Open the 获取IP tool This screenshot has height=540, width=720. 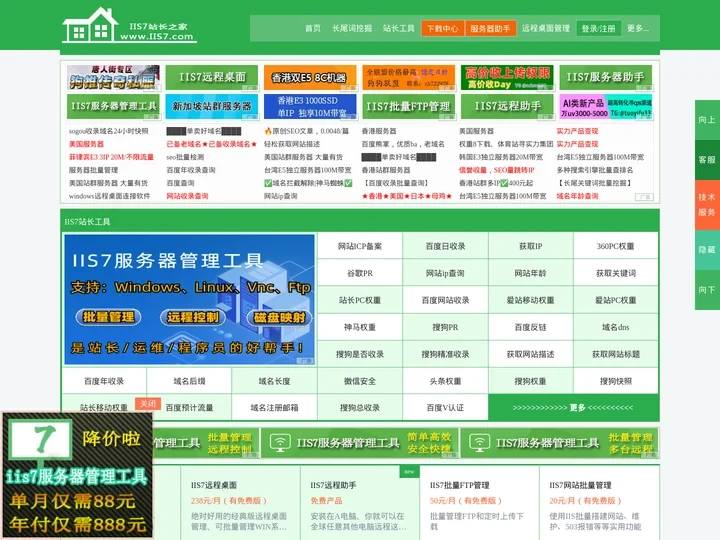coord(531,246)
